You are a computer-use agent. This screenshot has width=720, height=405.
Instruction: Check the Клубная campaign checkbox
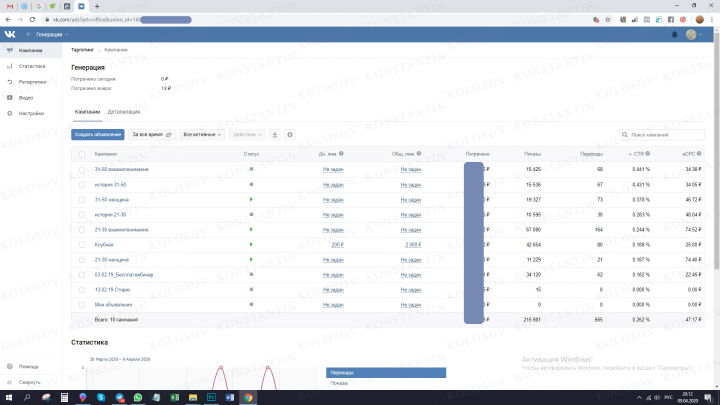tap(82, 245)
